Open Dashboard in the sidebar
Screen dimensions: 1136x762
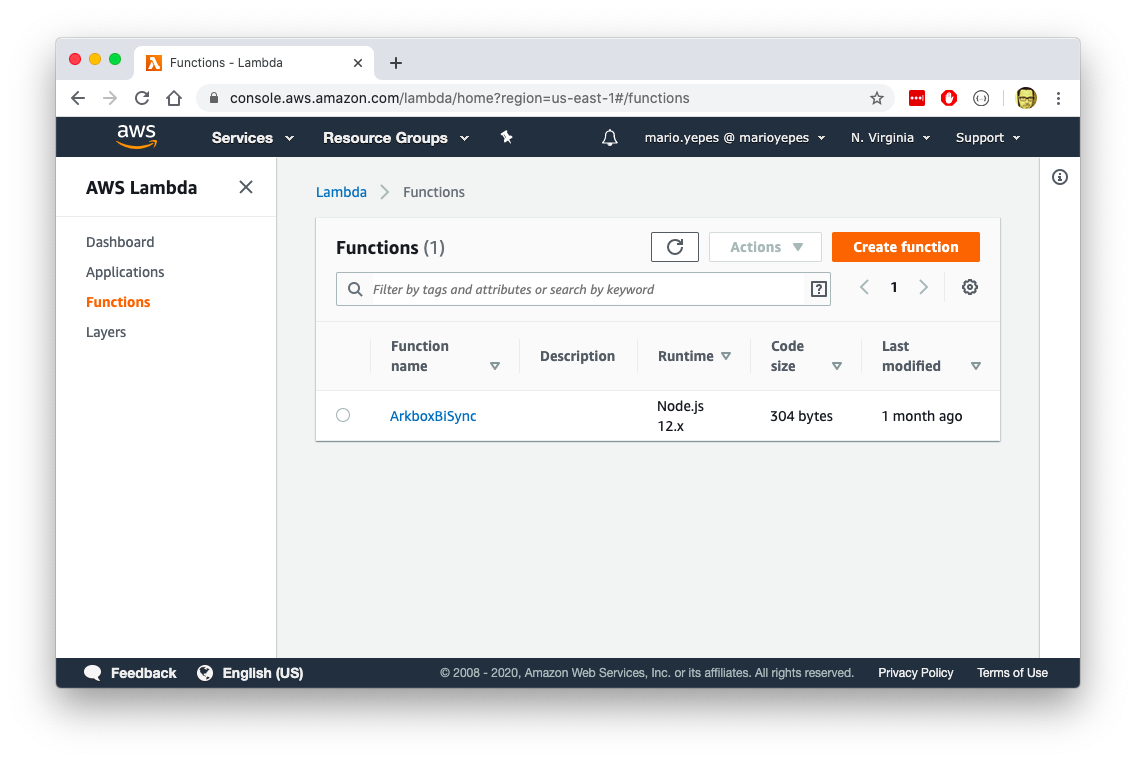[x=120, y=242]
